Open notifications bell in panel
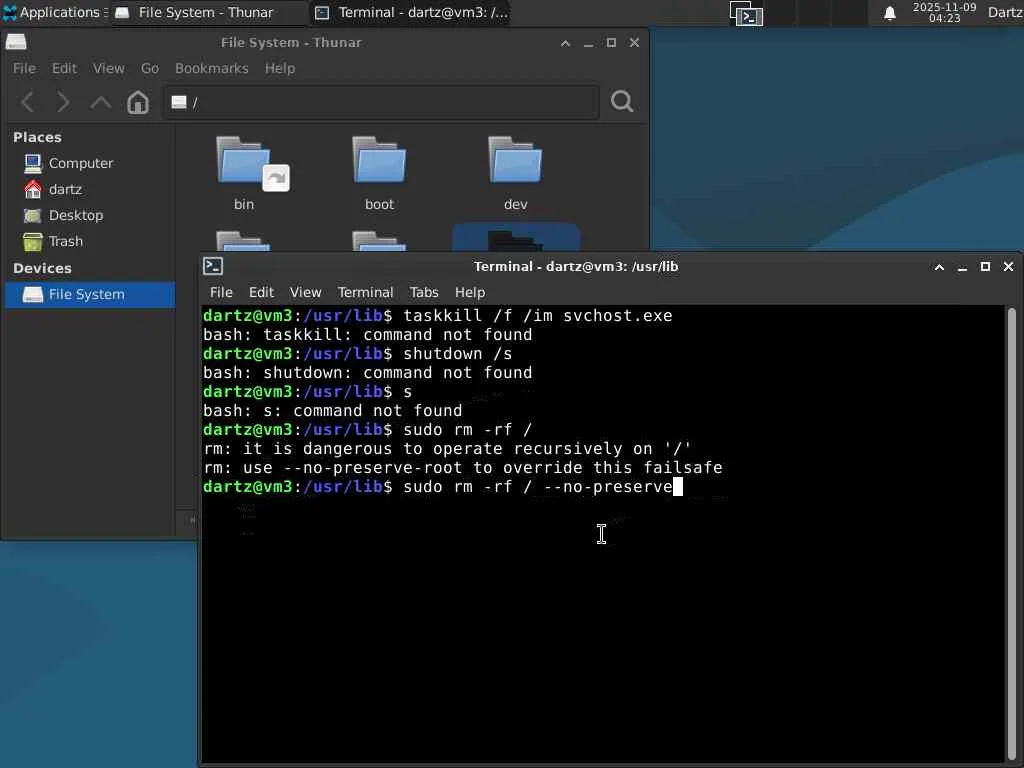Viewport: 1024px width, 768px height. point(889,13)
